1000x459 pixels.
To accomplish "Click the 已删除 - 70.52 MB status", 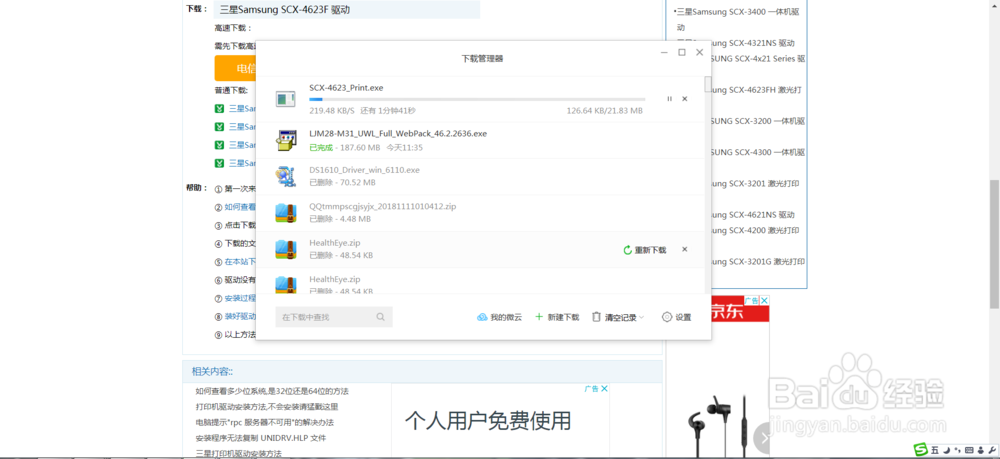I will [342, 182].
